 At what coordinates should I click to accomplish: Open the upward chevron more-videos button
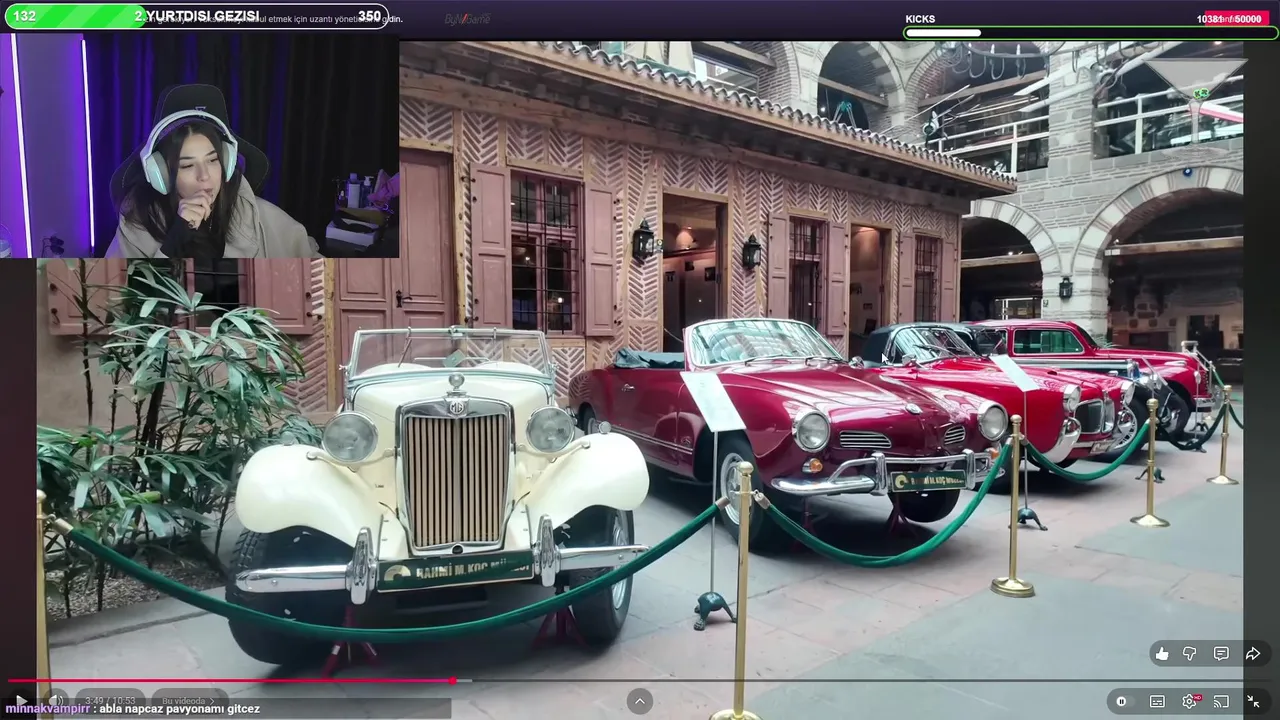639,701
